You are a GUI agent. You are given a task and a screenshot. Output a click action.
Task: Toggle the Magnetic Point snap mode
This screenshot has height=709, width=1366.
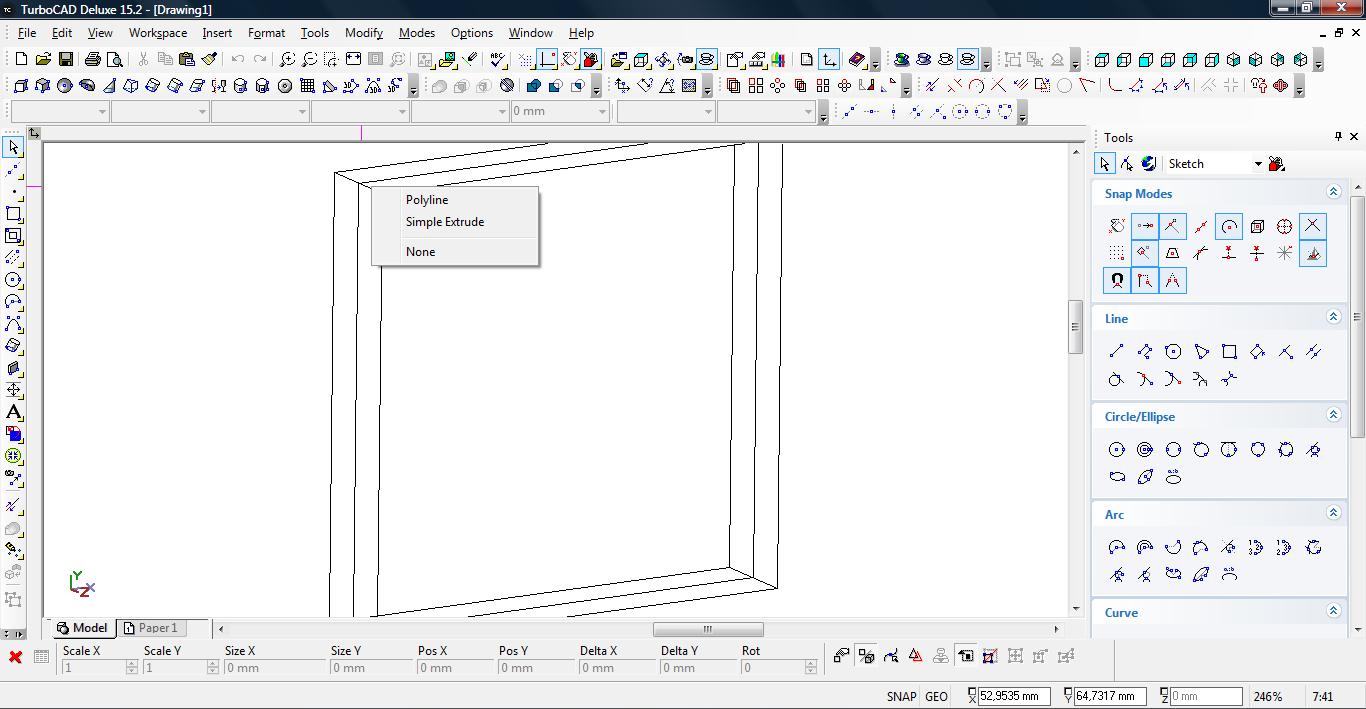(1117, 281)
